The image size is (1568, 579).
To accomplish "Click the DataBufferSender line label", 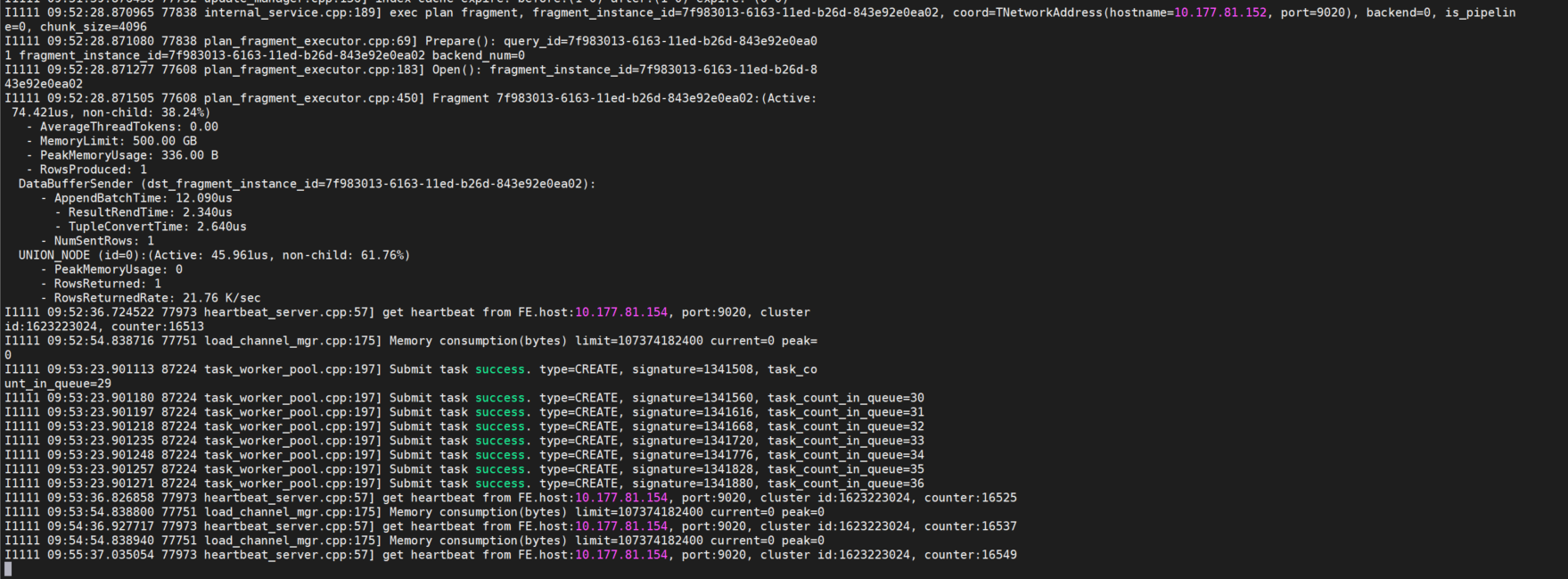I will (x=75, y=184).
